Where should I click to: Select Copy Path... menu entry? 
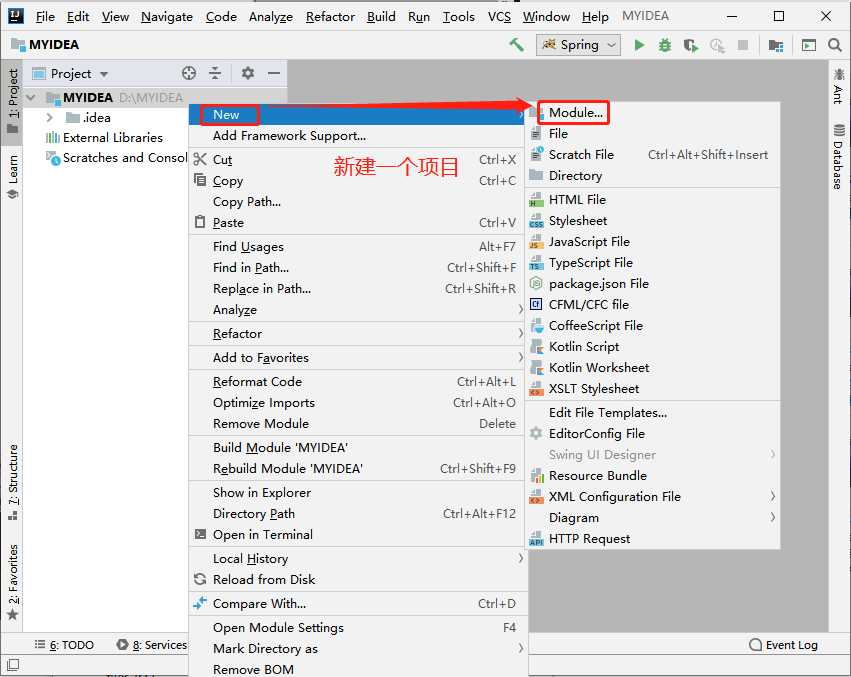pyautogui.click(x=357, y=202)
